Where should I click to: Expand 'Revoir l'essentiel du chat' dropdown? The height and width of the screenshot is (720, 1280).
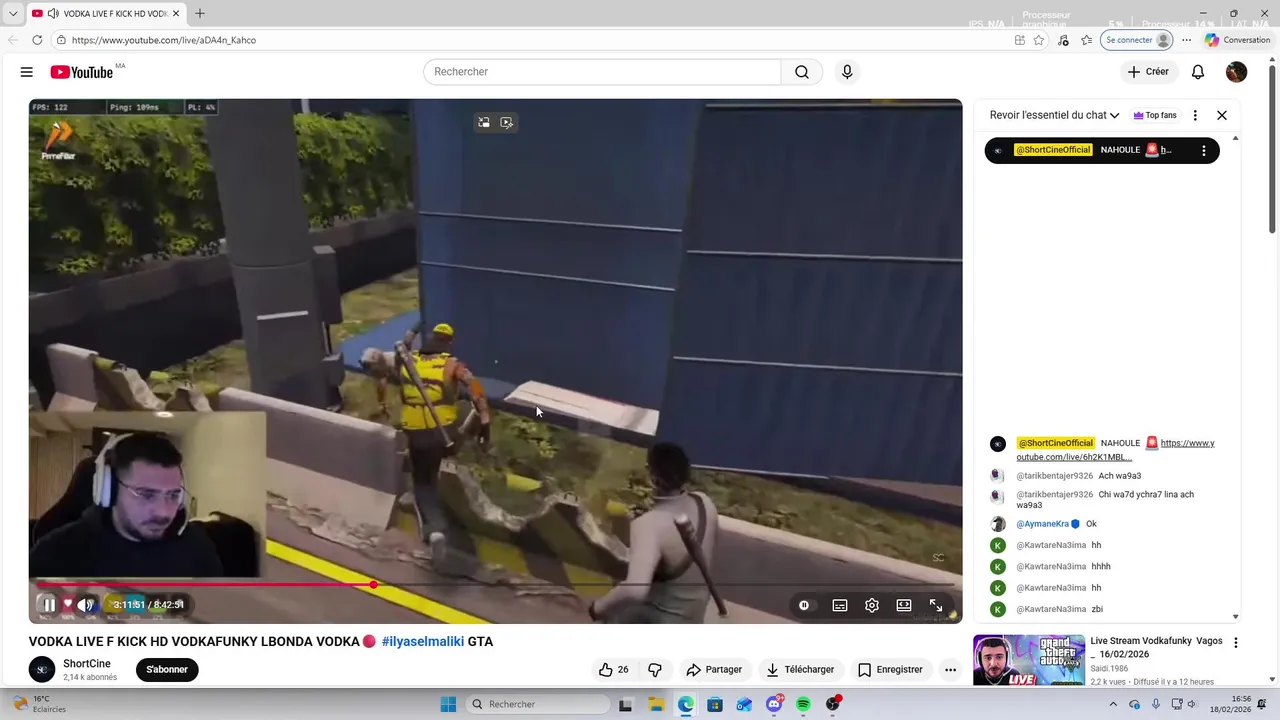(1054, 115)
